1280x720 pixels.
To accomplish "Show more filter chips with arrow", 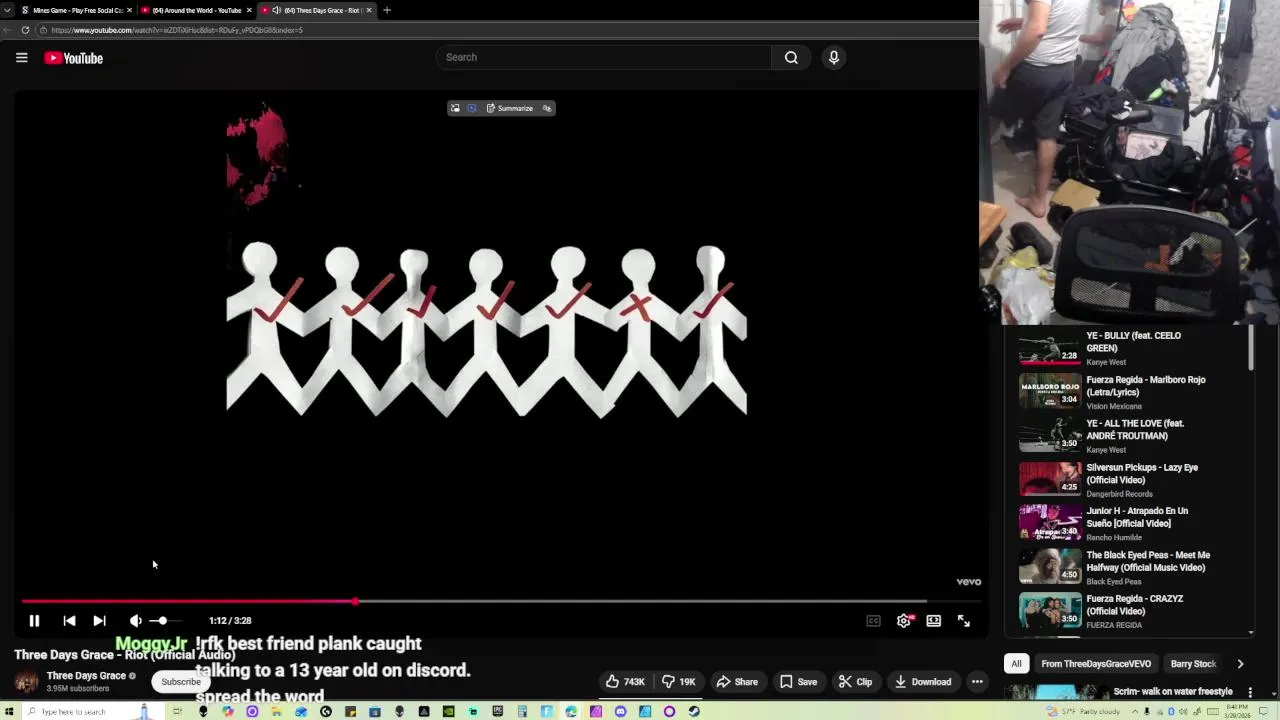I will (x=1240, y=664).
